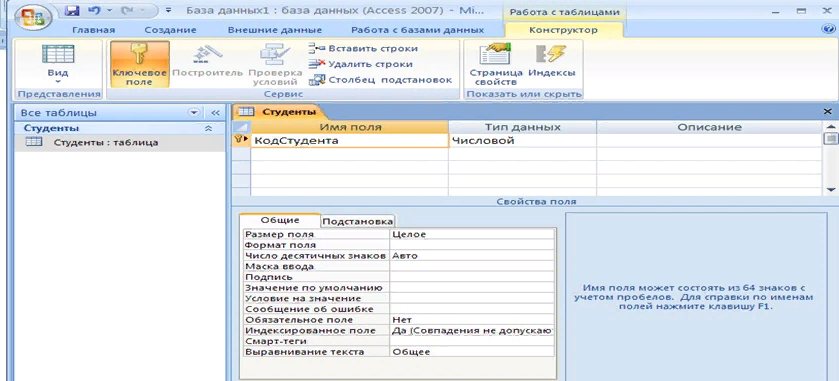Expand the Вид dropdown arrow

tap(58, 81)
